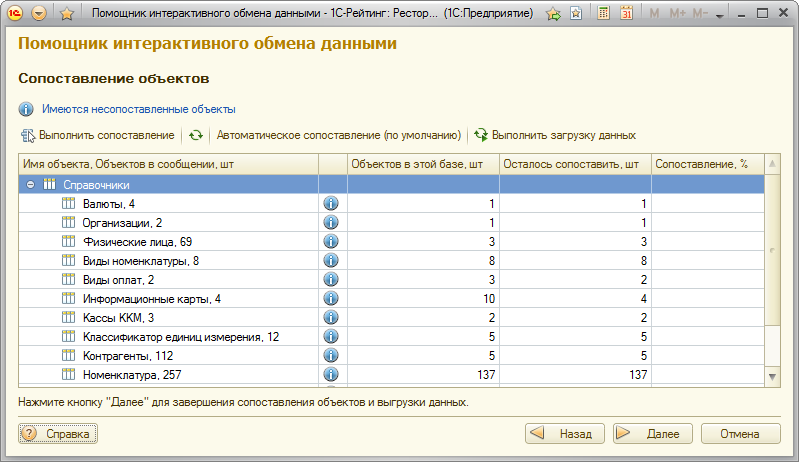Click the table scrollbar down arrow
The image size is (799, 462).
click(772, 375)
